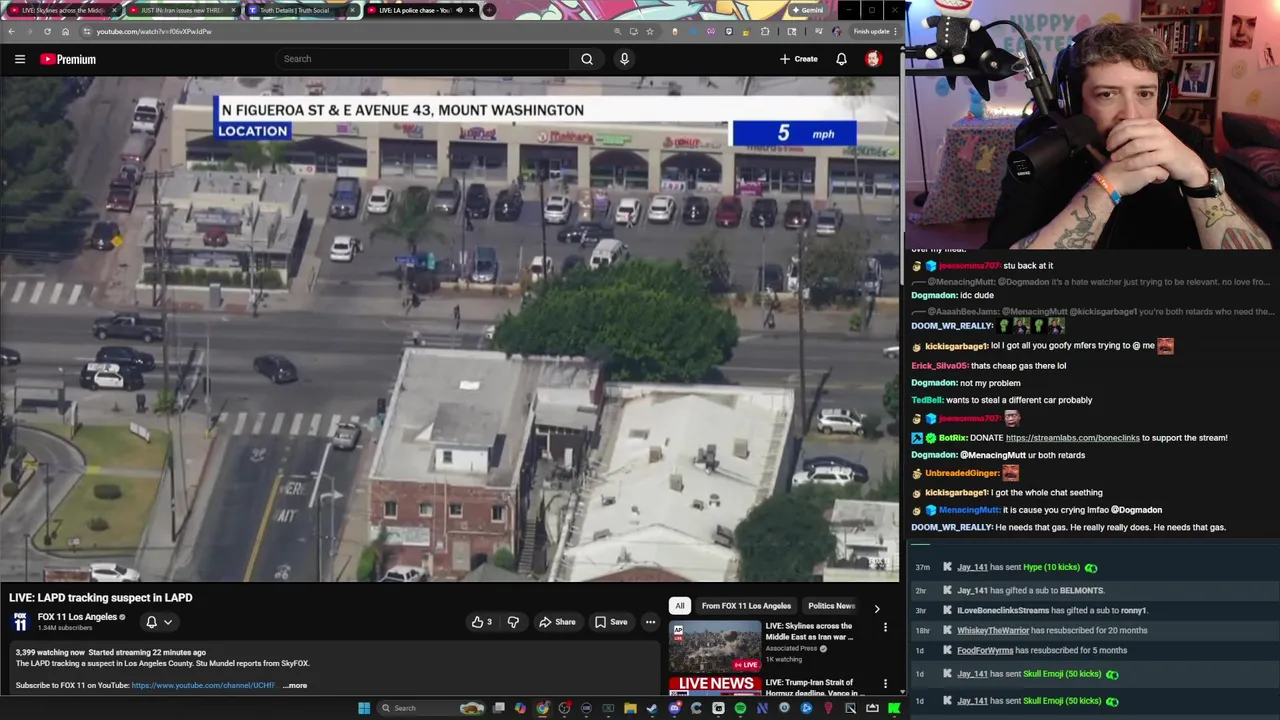The height and width of the screenshot is (720, 1280).
Task: Start voice search with microphone icon
Action: click(x=624, y=59)
